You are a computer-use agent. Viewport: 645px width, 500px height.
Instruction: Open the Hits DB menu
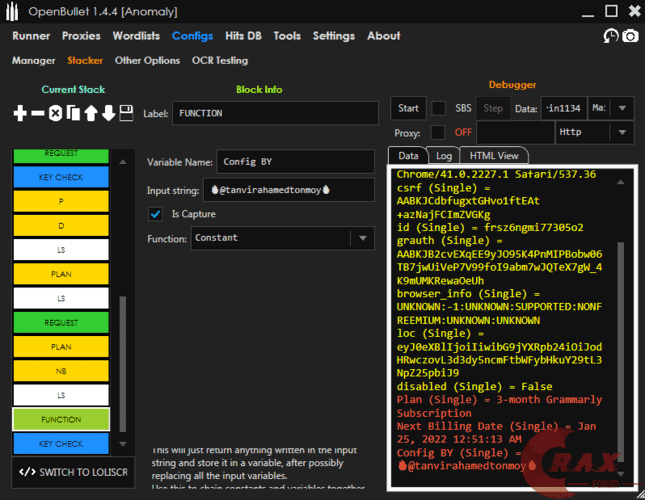243,36
